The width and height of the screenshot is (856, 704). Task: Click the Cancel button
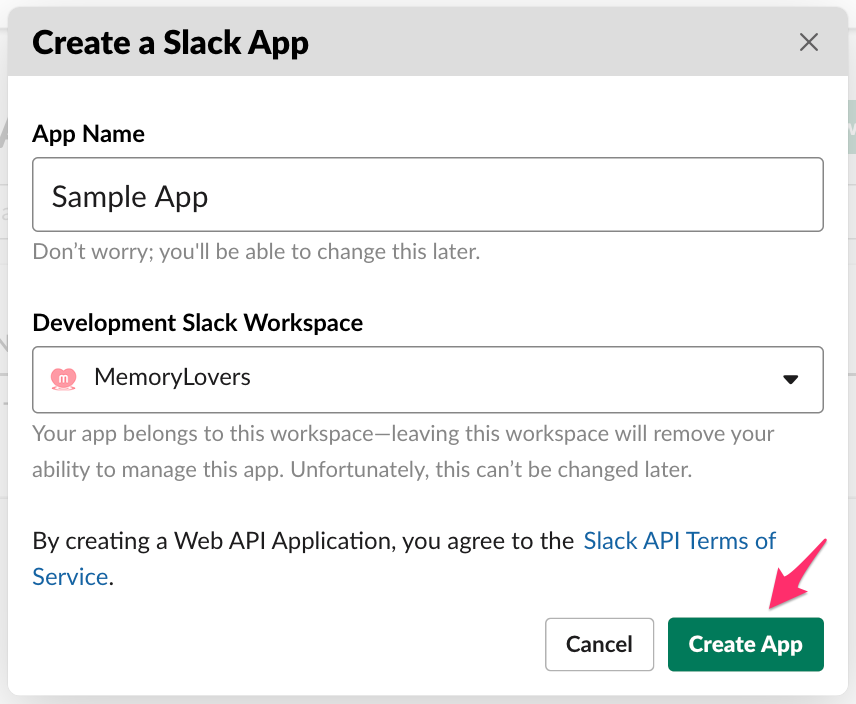tap(599, 644)
